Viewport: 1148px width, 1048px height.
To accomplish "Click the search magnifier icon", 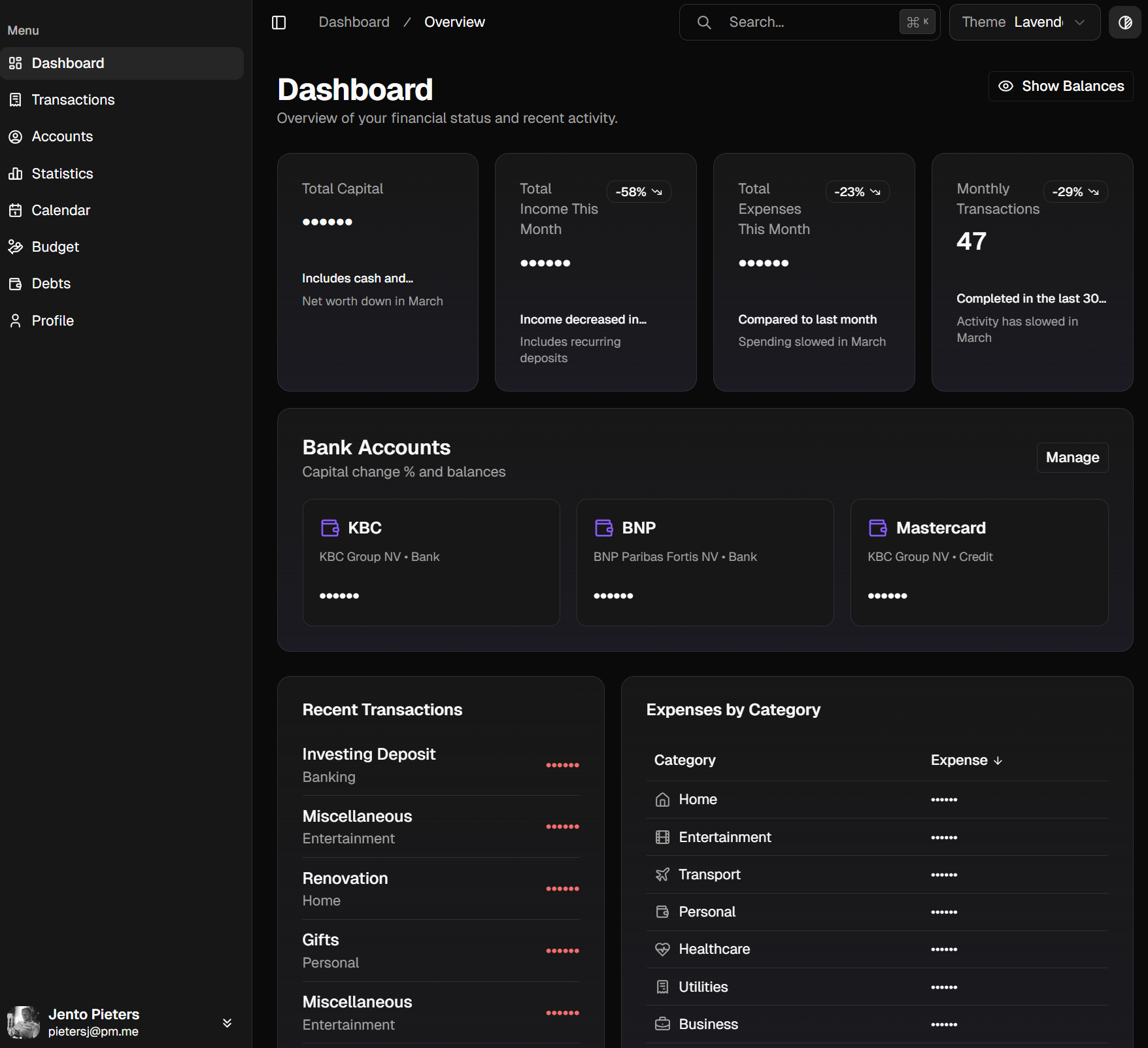I will click(x=704, y=22).
